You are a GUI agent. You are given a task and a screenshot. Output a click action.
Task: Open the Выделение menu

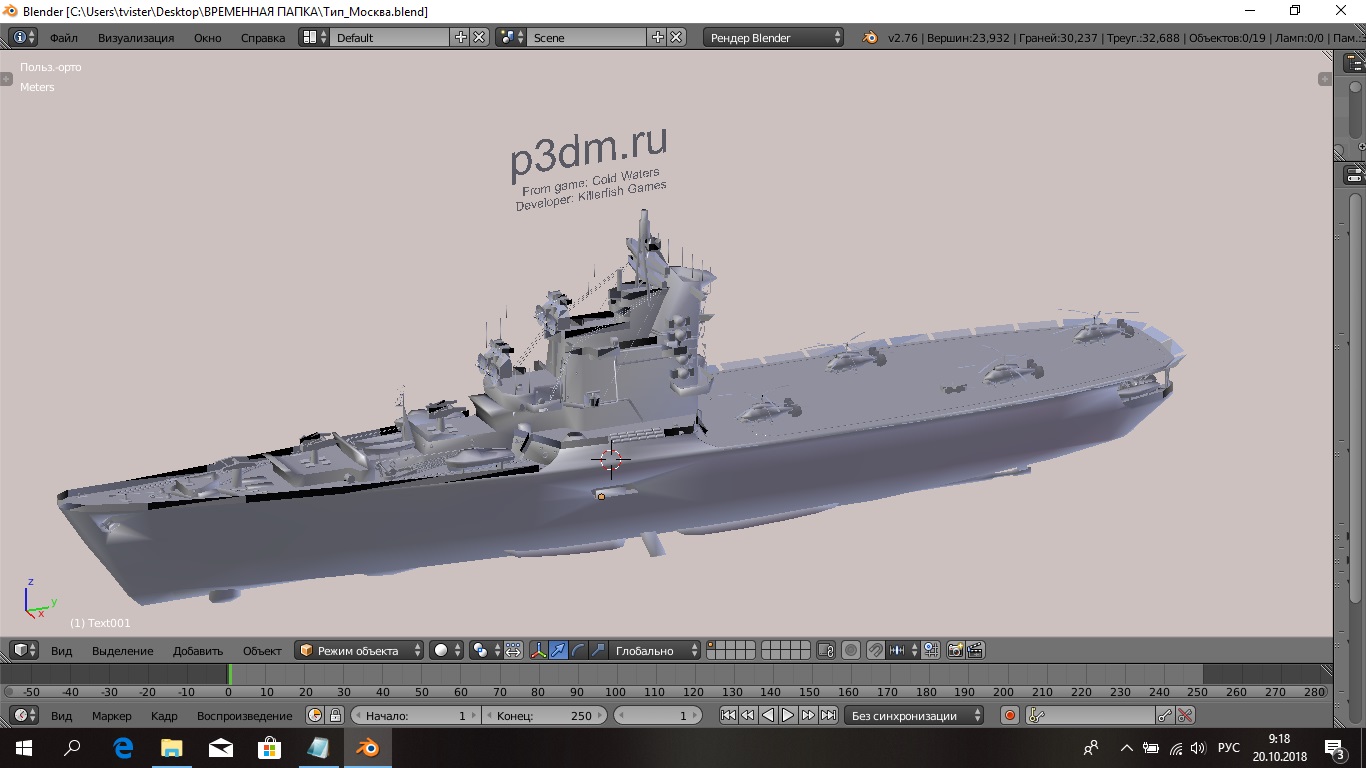(x=123, y=651)
